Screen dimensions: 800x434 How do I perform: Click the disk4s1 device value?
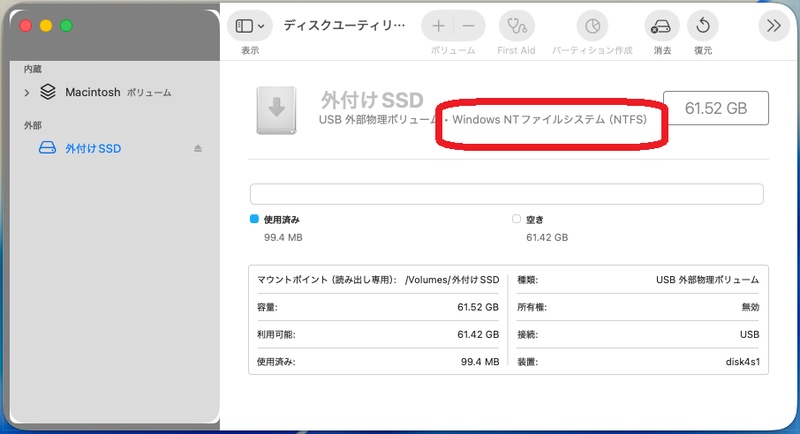coord(742,362)
